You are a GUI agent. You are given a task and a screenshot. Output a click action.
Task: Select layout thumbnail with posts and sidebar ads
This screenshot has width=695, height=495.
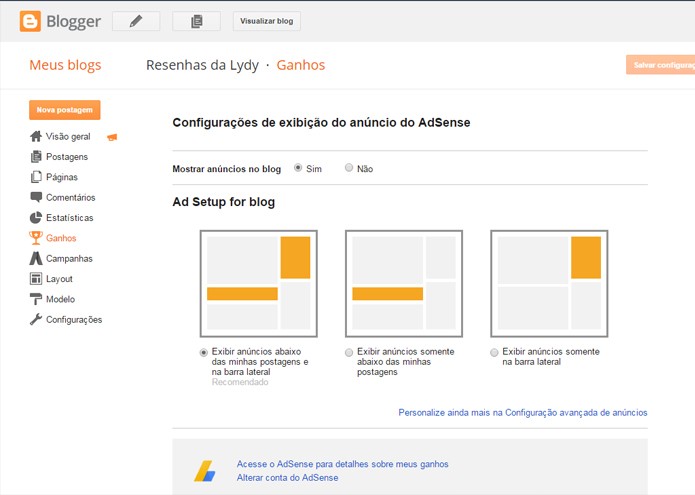[x=259, y=284]
